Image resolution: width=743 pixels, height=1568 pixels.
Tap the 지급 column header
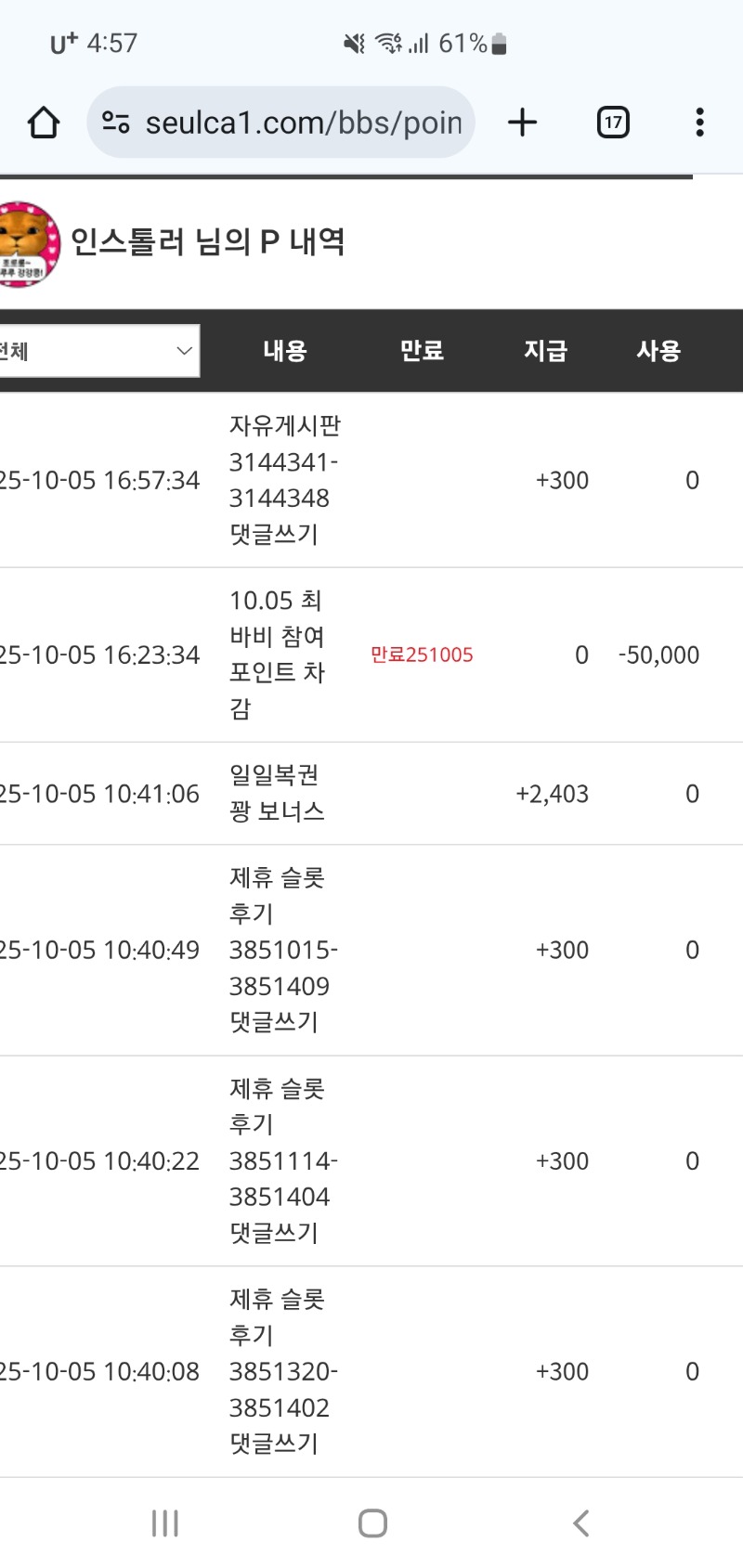coord(545,351)
